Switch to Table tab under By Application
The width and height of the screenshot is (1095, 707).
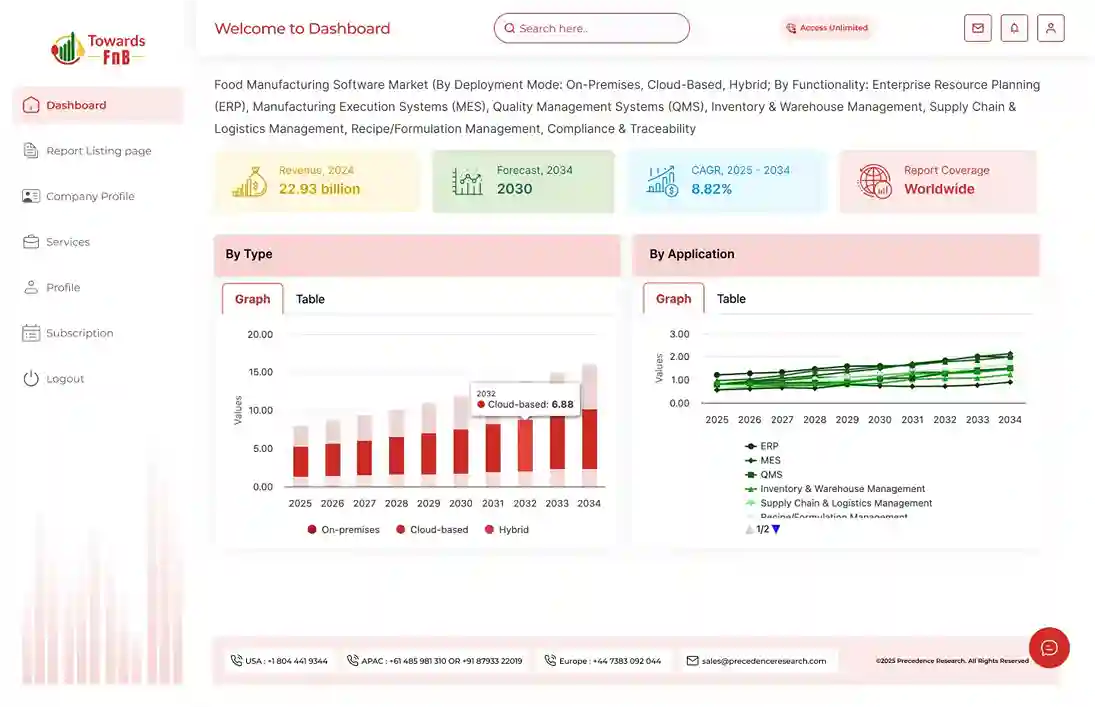731,299
